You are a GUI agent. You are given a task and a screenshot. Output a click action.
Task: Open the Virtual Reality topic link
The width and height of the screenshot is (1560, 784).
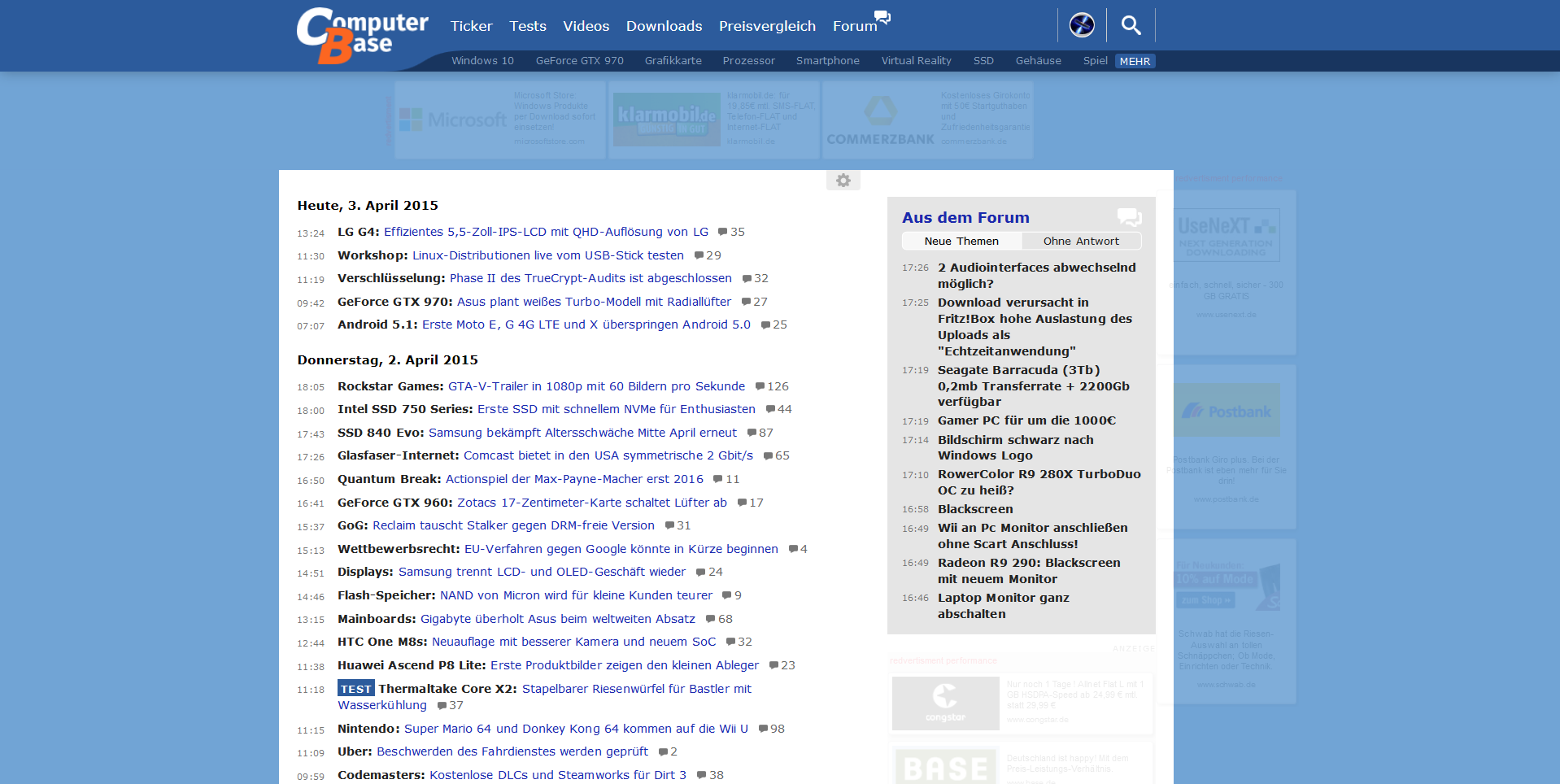[917, 61]
